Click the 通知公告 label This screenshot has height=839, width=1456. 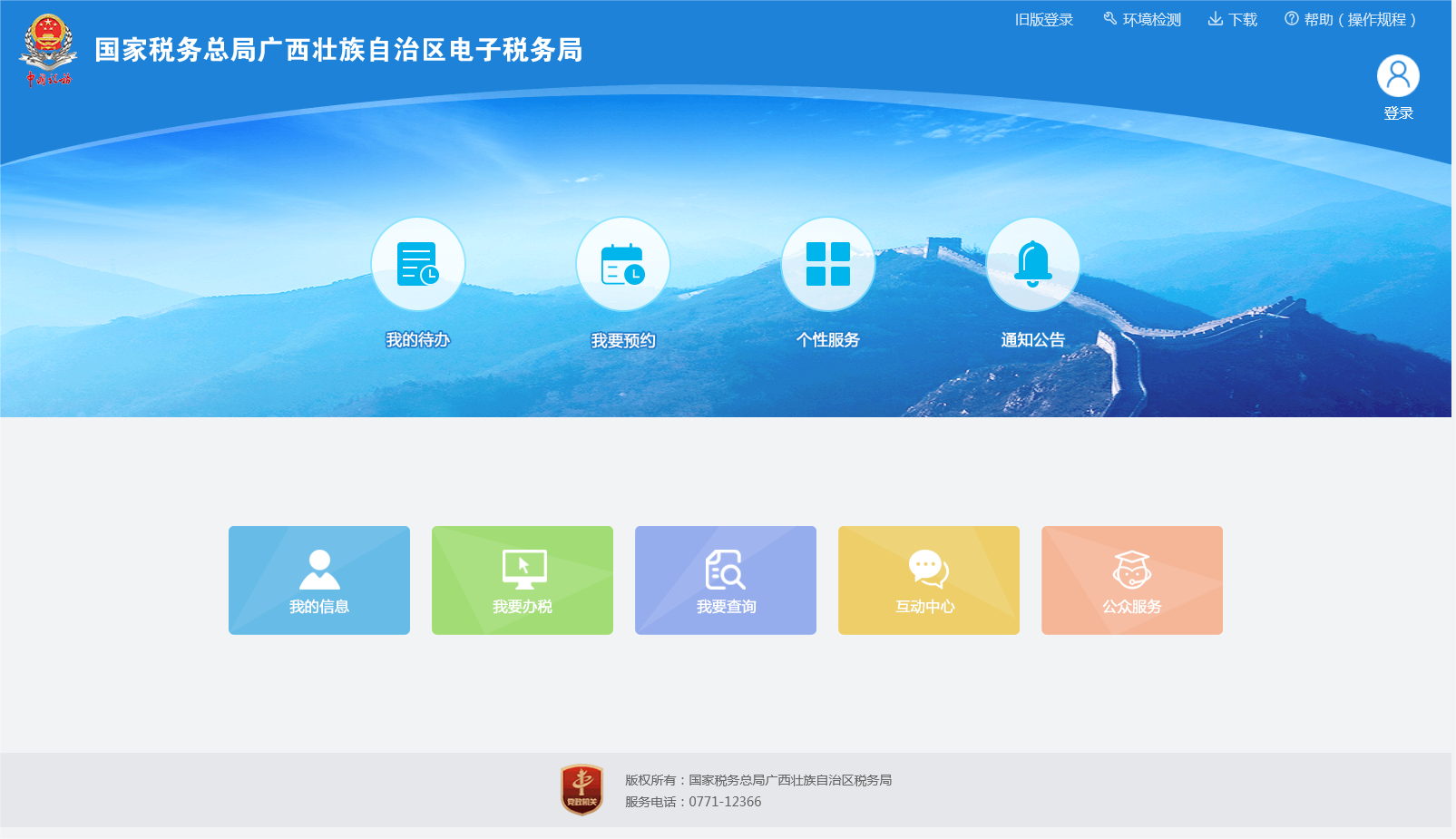point(1033,340)
